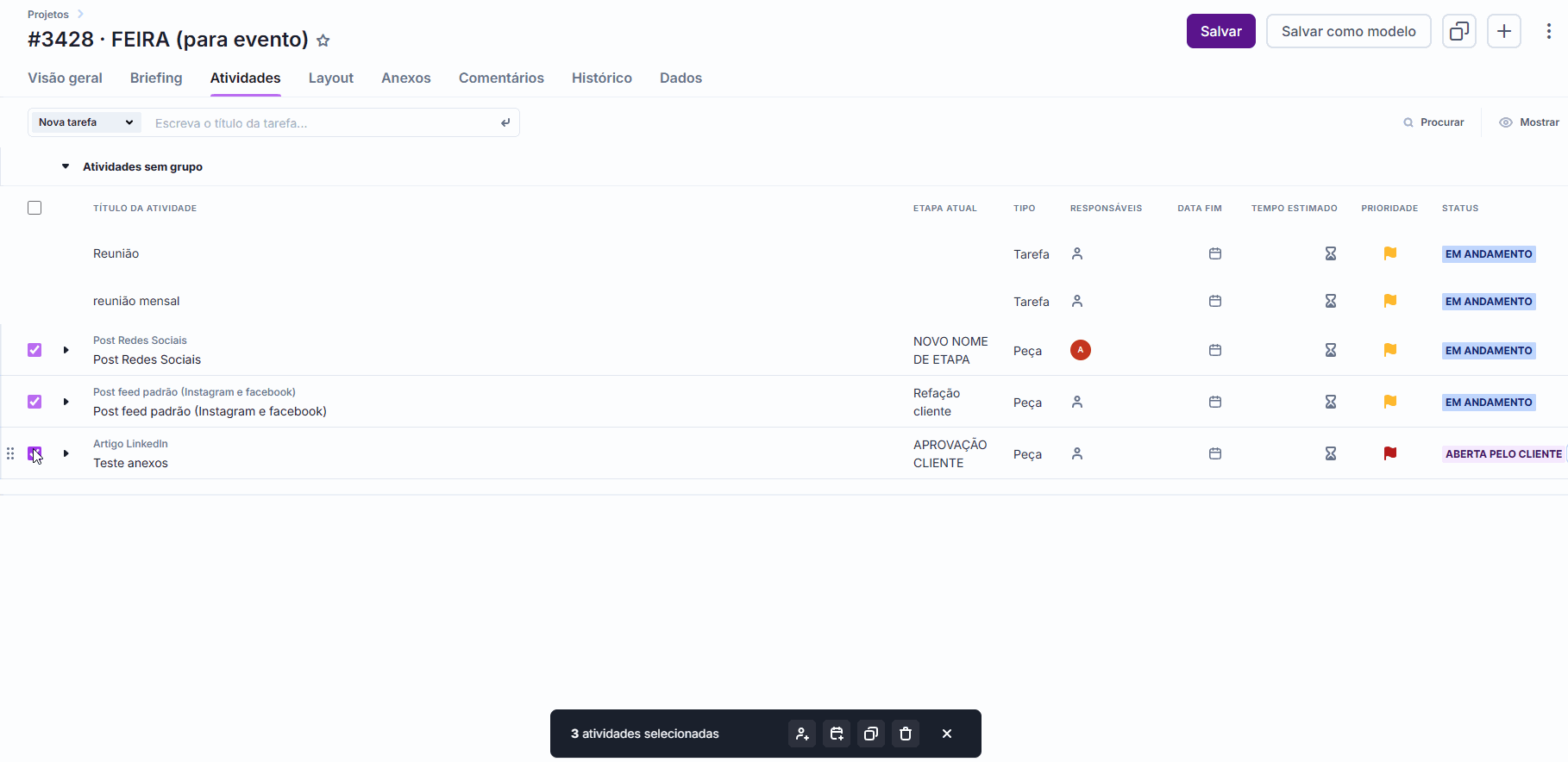Duplicate selected activities in bottom bar
The height and width of the screenshot is (762, 1568).
coord(871,734)
